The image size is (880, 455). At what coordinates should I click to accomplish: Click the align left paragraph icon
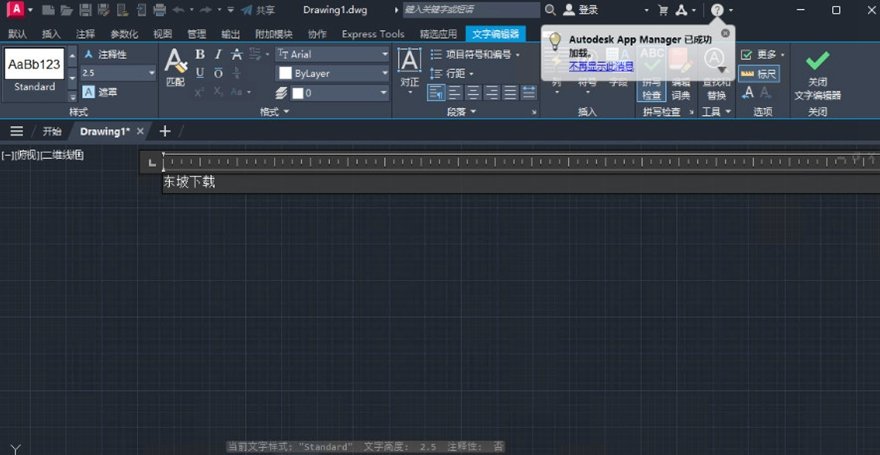(x=455, y=92)
